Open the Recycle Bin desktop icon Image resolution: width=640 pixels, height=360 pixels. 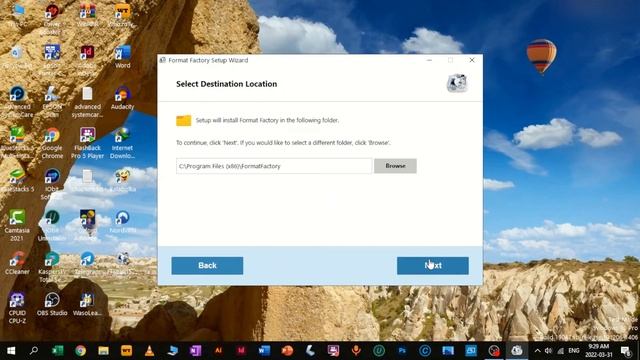coord(17,57)
